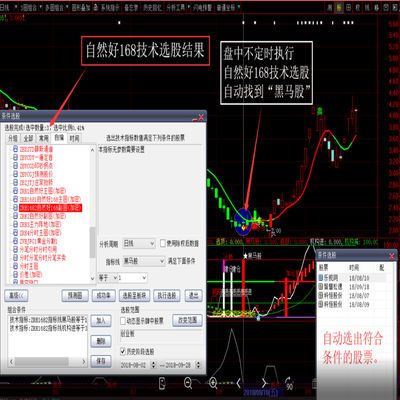Click 历史回忆 in the top toolbar
This screenshot has height=400, width=400.
[x=152, y=7]
